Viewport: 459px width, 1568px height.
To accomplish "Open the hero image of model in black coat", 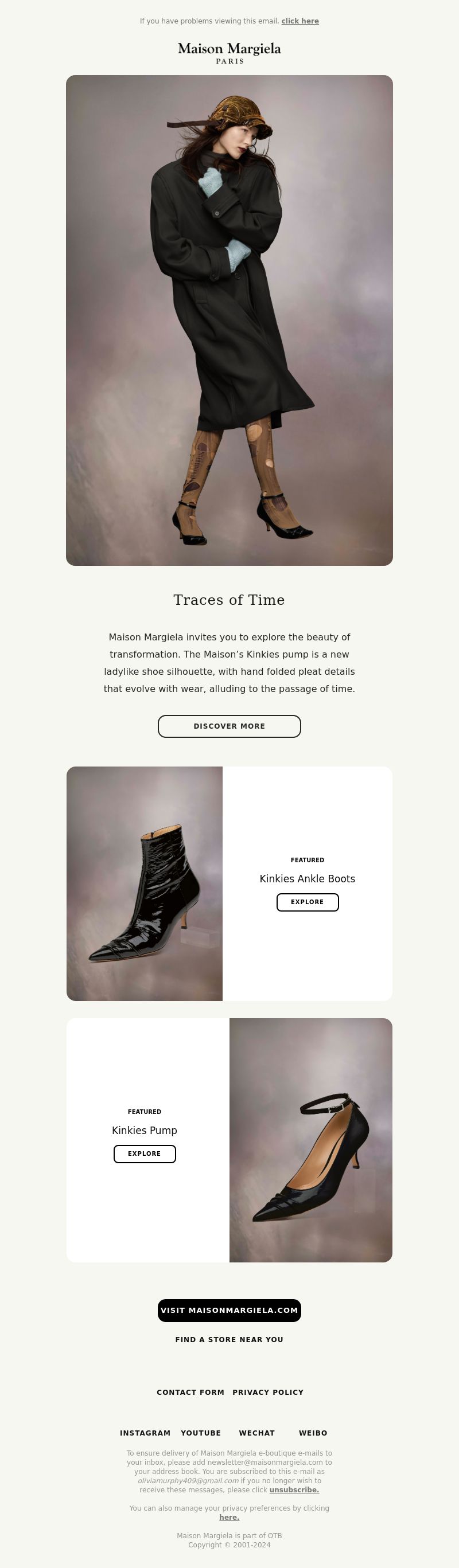I will (229, 320).
